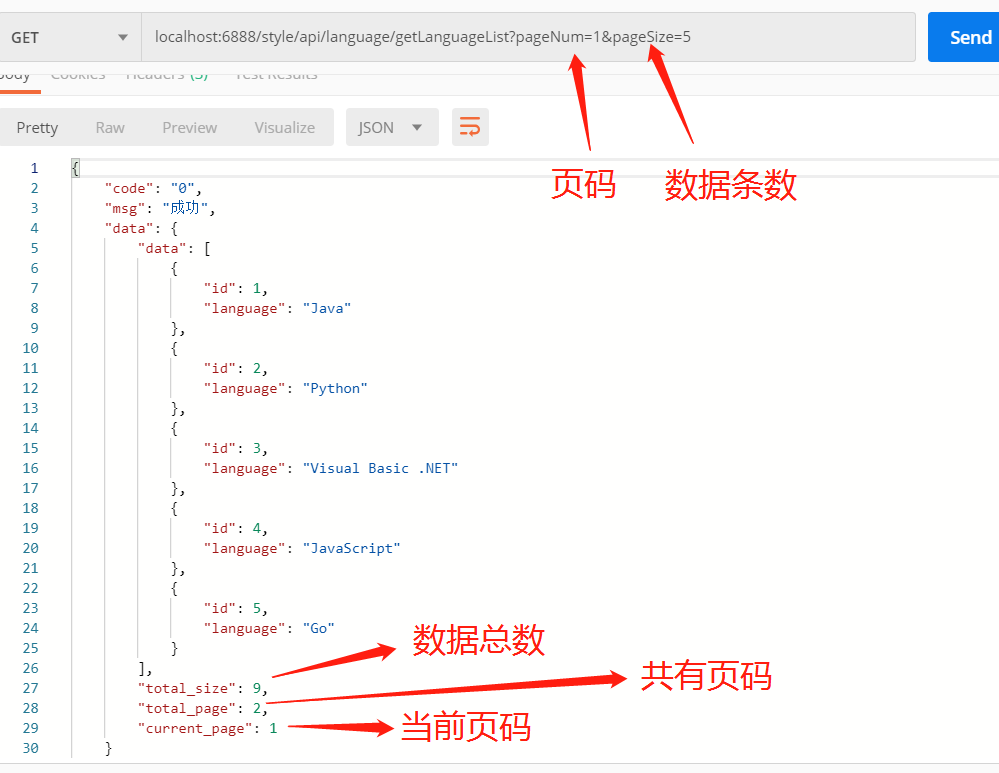This screenshot has height=773, width=999.
Task: Switch to the Raw view tab
Action: [110, 127]
